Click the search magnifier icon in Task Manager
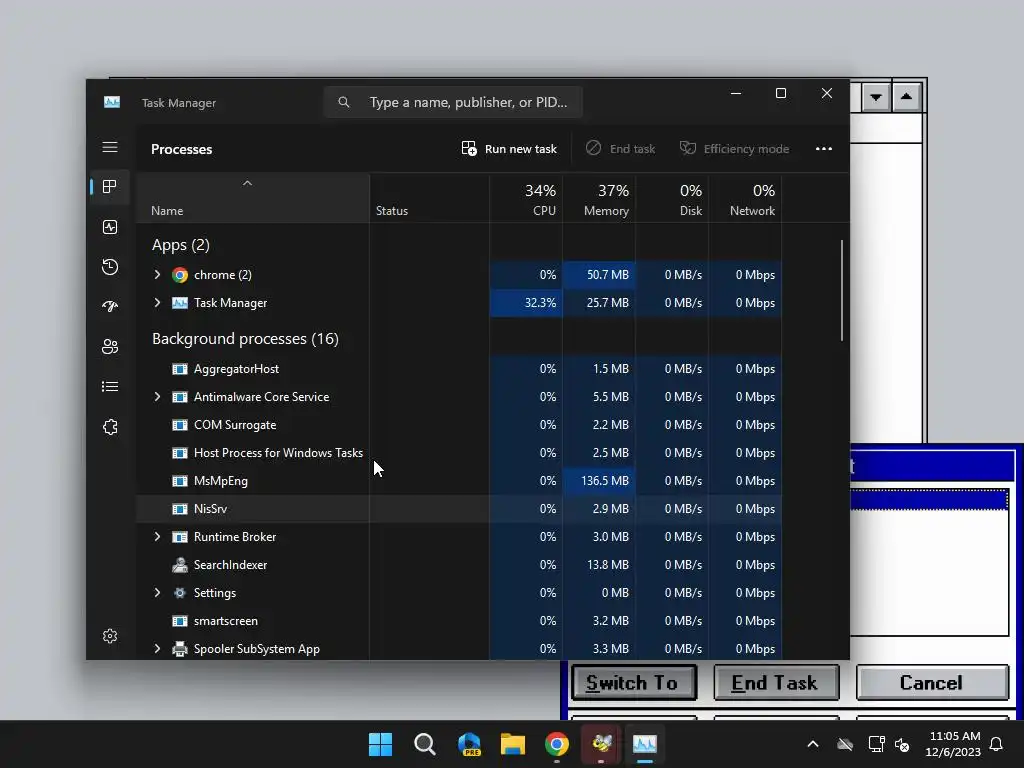1024x768 pixels. click(344, 102)
